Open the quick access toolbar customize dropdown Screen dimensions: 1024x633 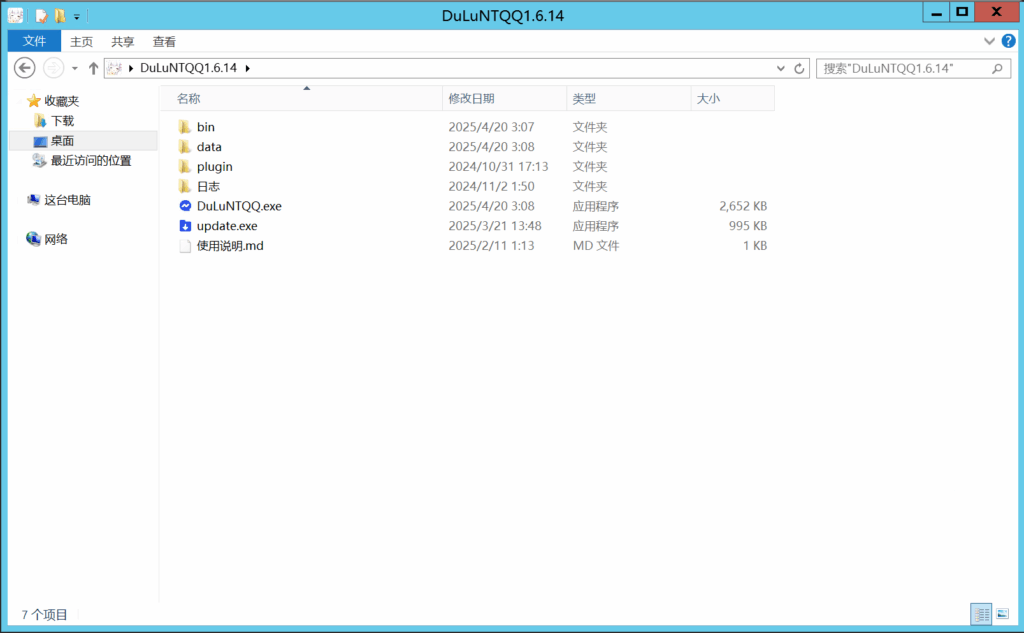click(76, 16)
